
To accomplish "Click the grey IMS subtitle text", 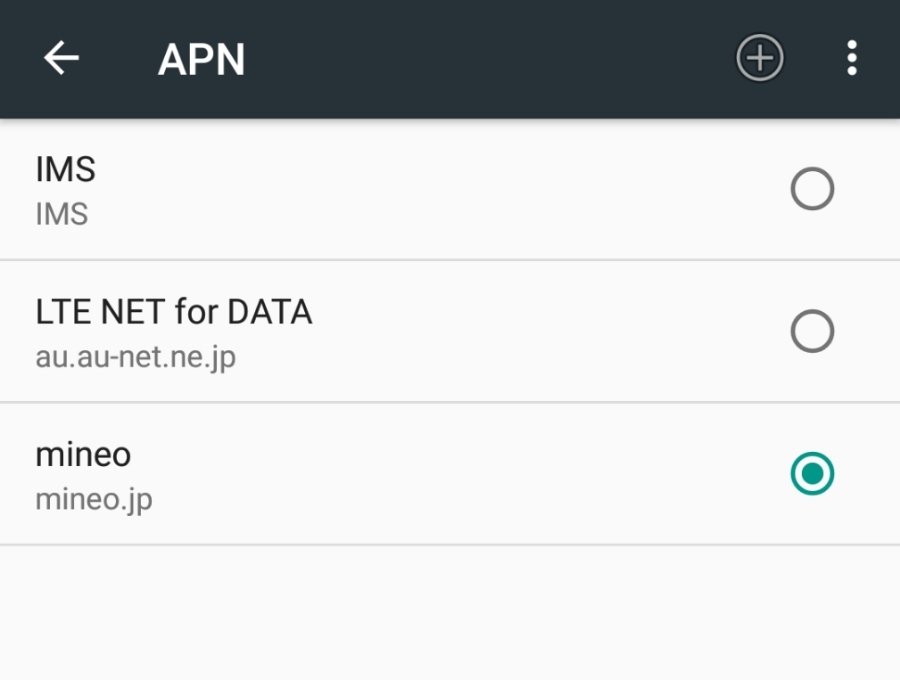I will tap(62, 214).
